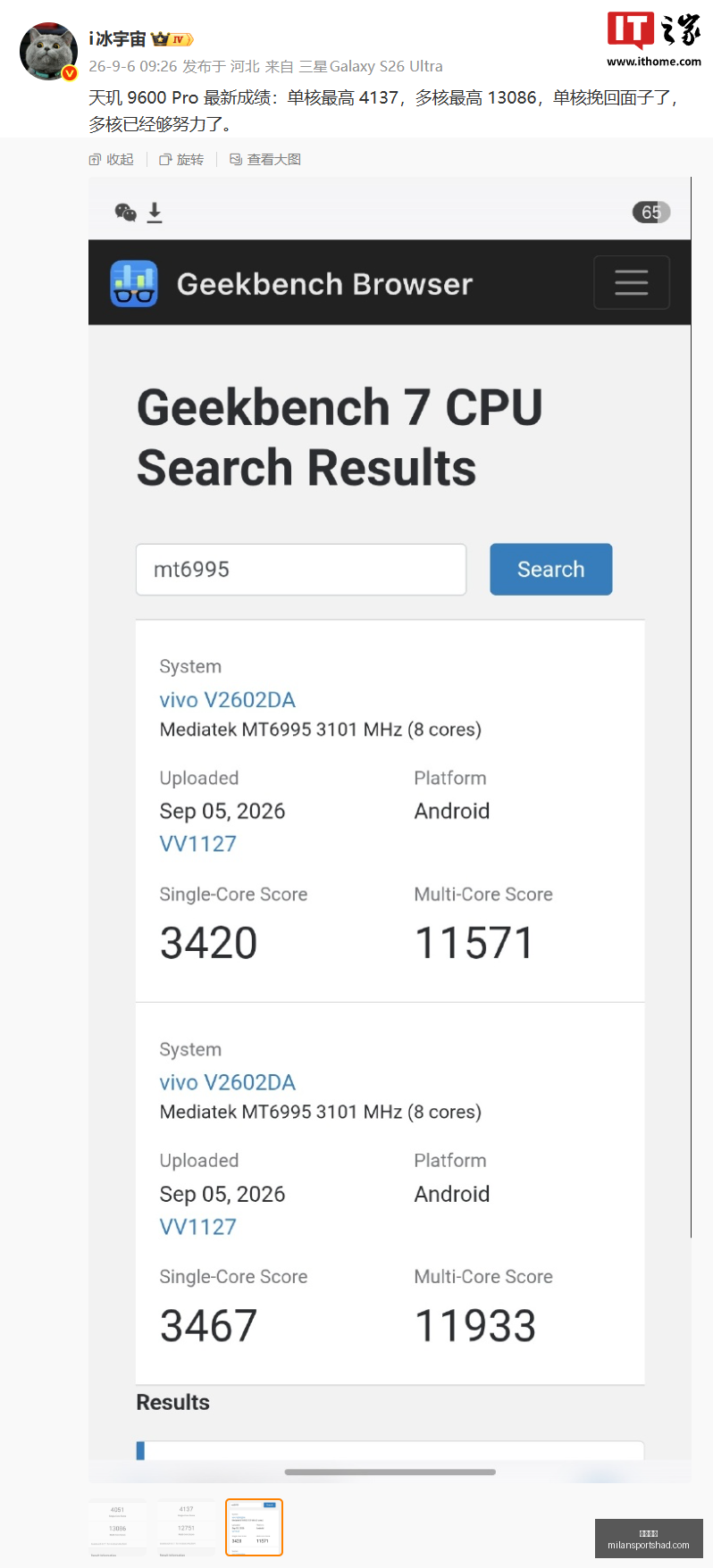The image size is (713, 1568).
Task: Click the Results heading
Action: point(172,1402)
